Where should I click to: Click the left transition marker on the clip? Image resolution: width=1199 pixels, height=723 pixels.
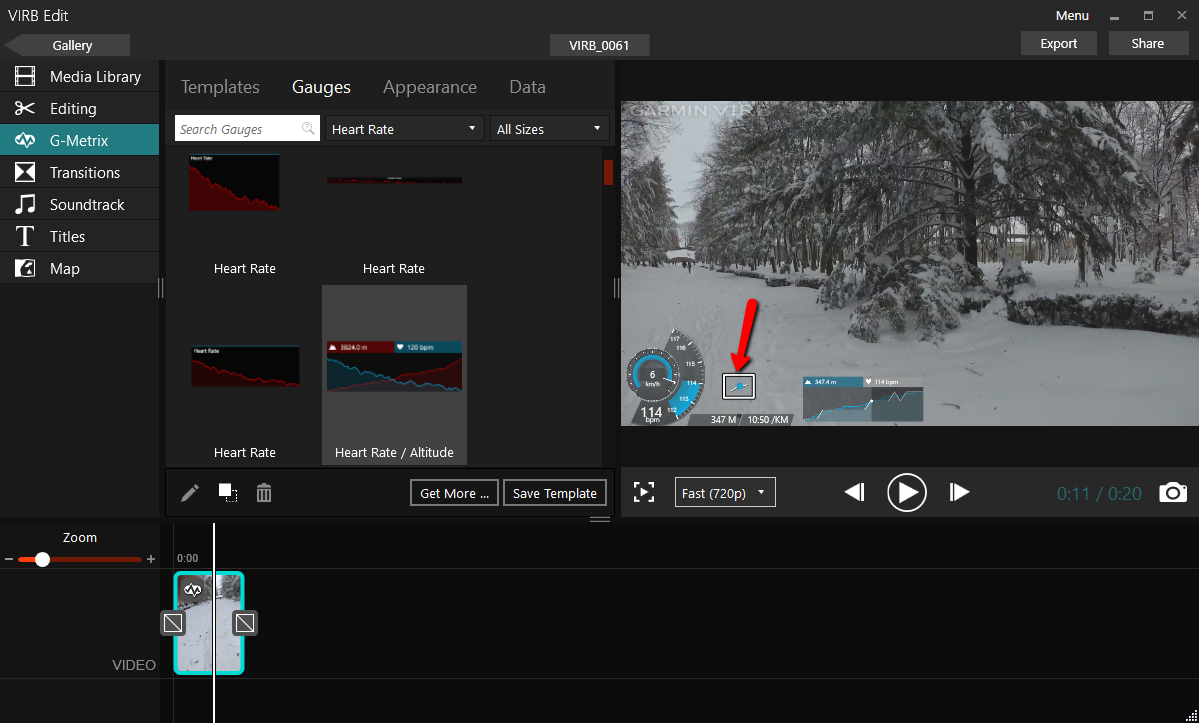pyautogui.click(x=173, y=623)
